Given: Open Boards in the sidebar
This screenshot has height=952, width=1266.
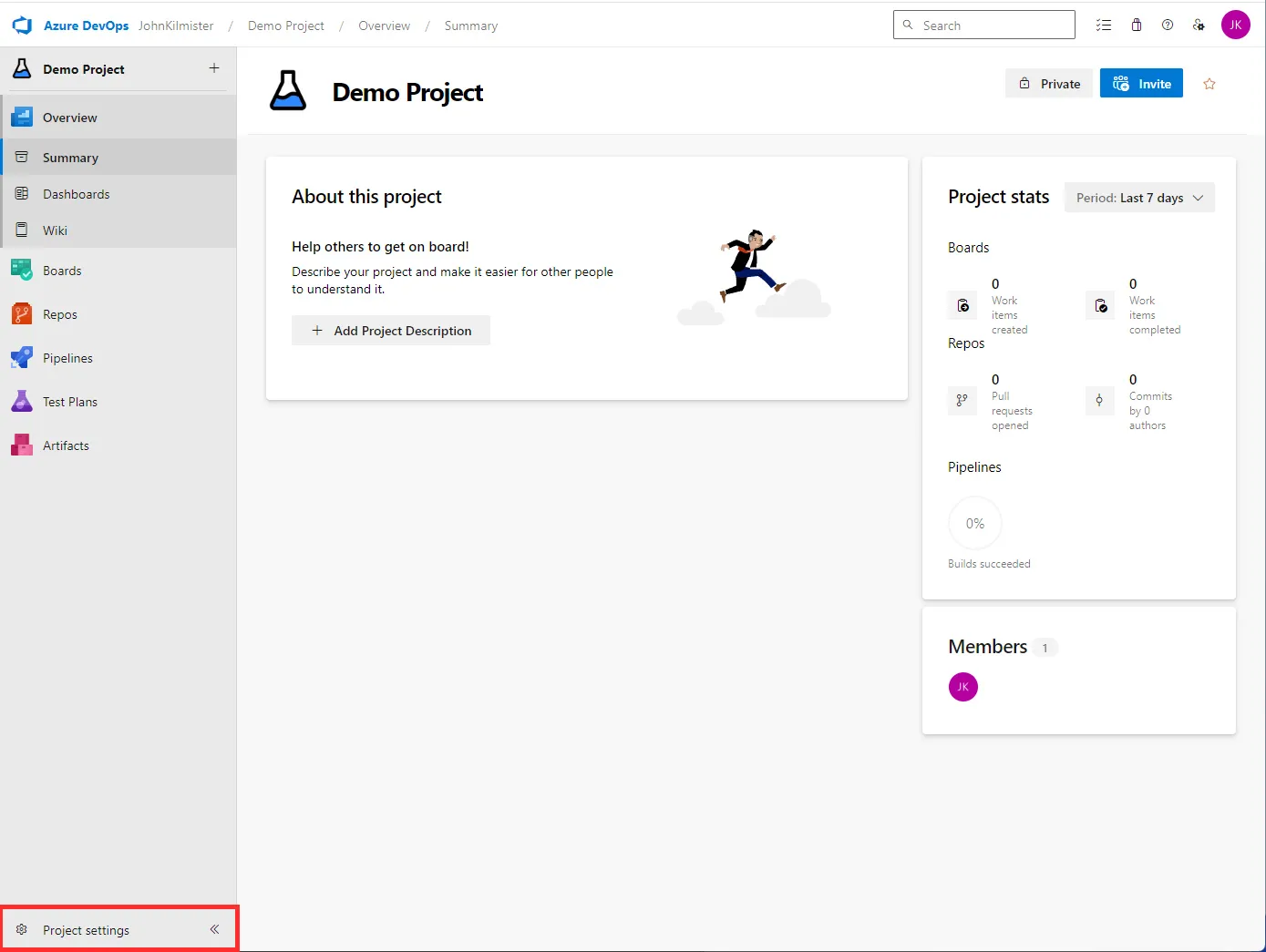Looking at the screenshot, I should coord(118,271).
